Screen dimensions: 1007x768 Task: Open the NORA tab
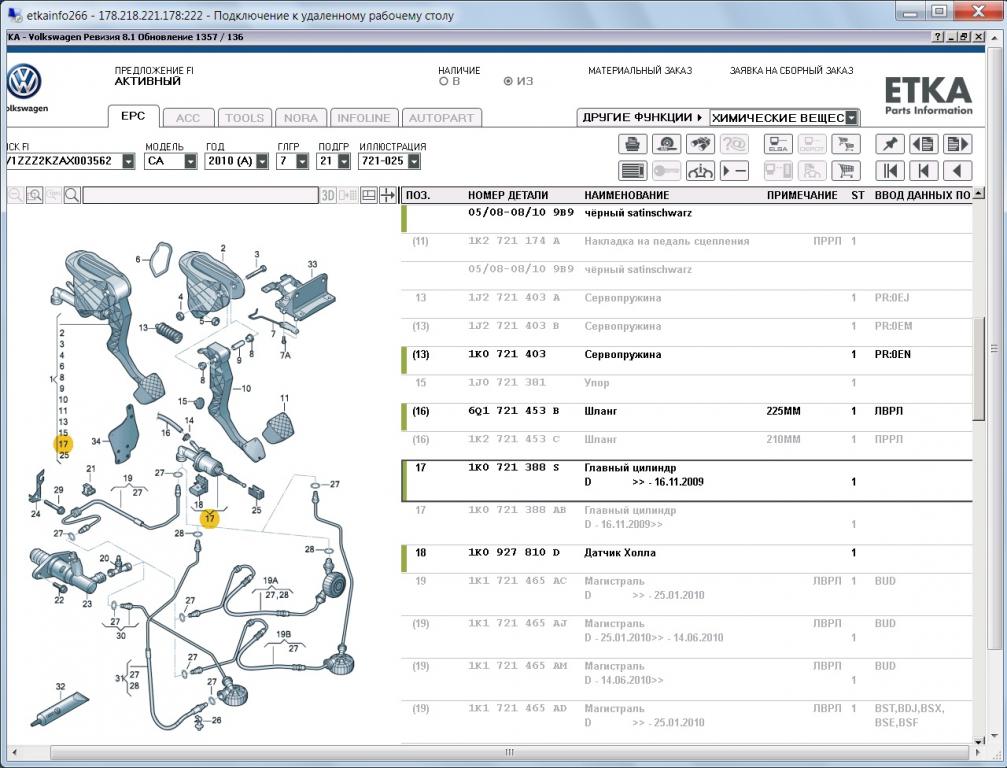point(301,118)
